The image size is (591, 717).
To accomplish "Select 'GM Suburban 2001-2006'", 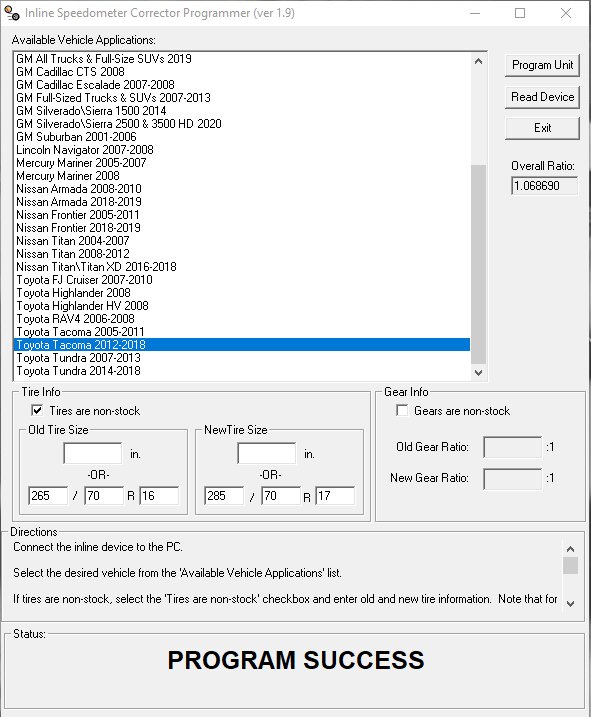I will point(242,137).
